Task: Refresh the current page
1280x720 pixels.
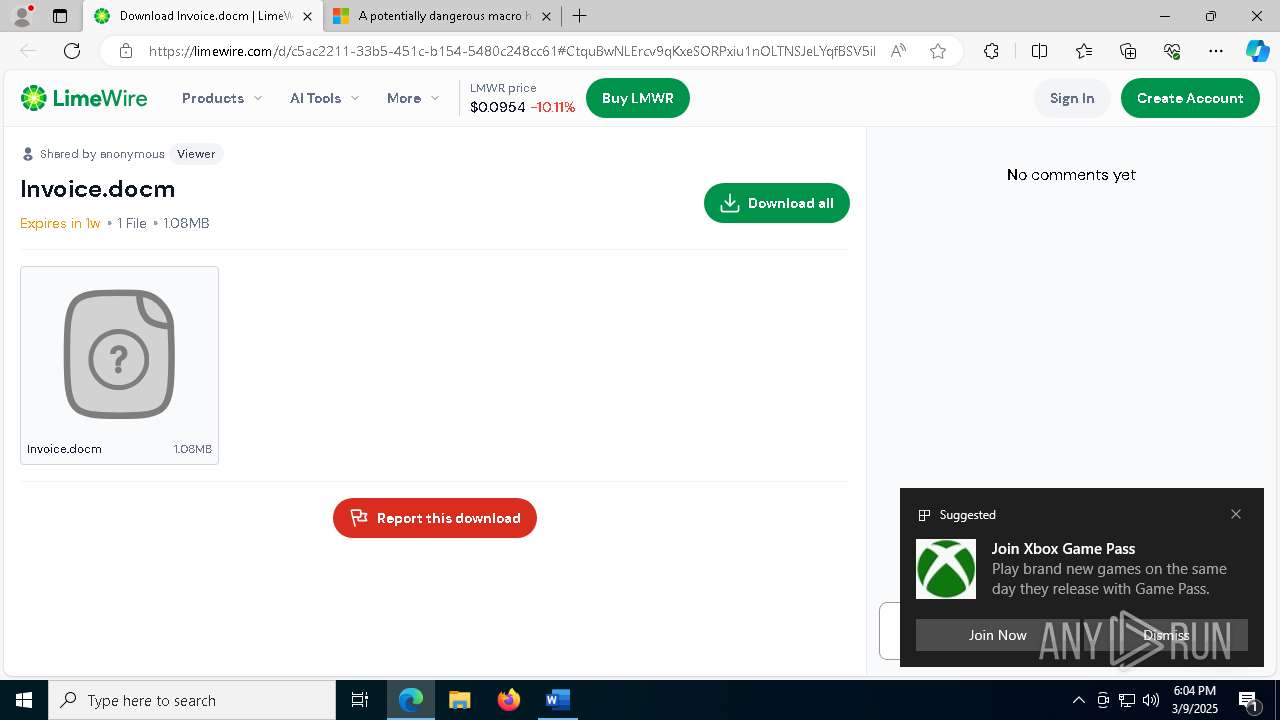Action: coord(72,51)
